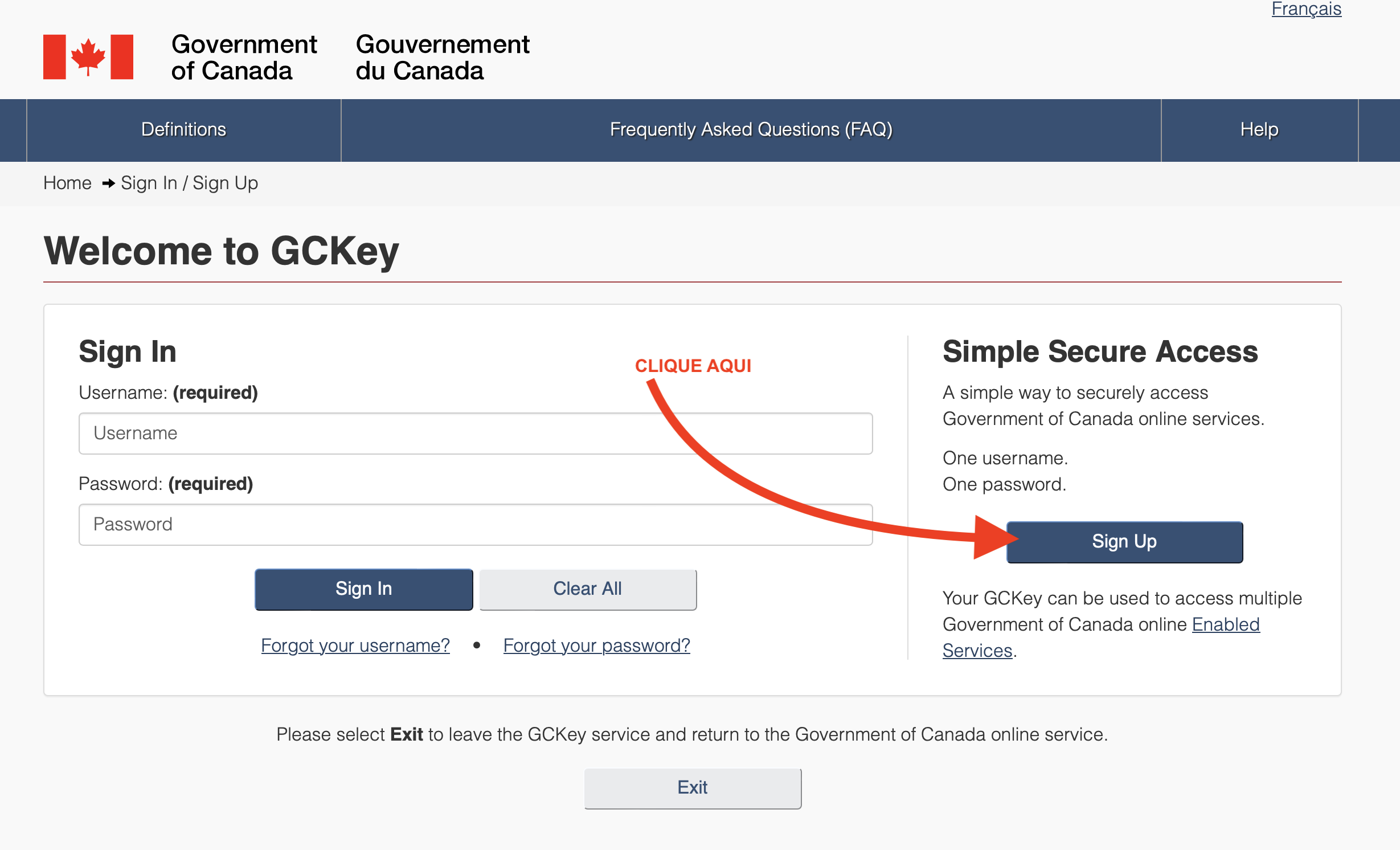Click the Canada flag logo

88,56
